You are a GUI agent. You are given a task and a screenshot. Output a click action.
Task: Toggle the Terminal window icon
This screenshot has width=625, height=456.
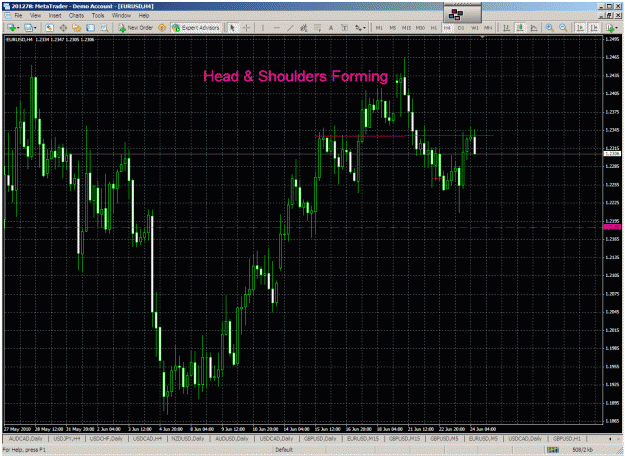(90, 28)
